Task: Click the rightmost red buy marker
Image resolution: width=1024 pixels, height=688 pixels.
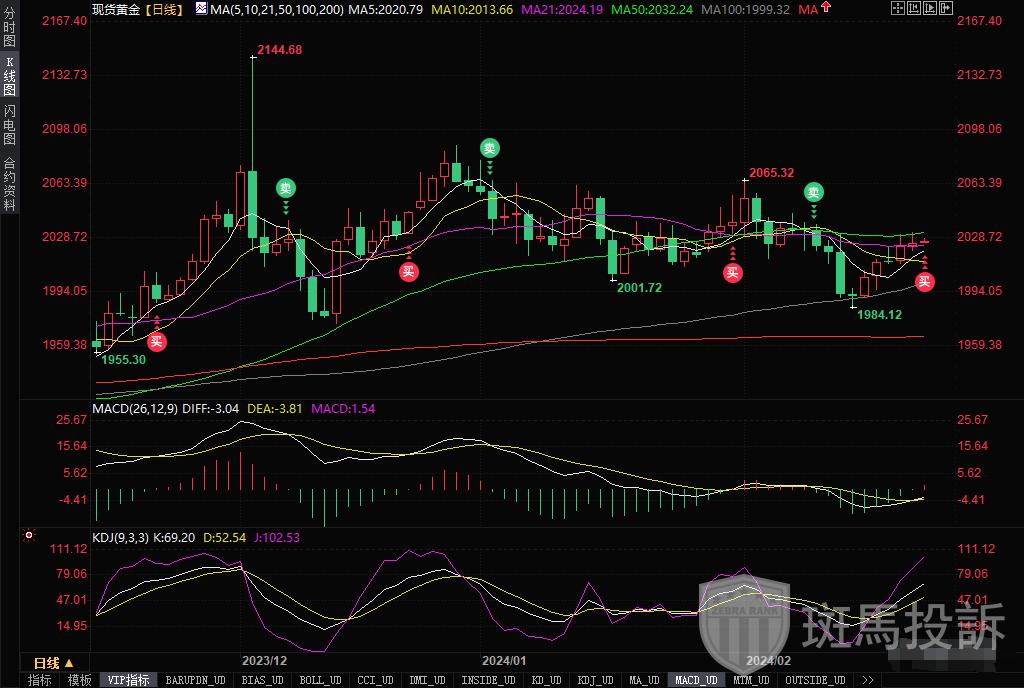Action: tap(925, 281)
